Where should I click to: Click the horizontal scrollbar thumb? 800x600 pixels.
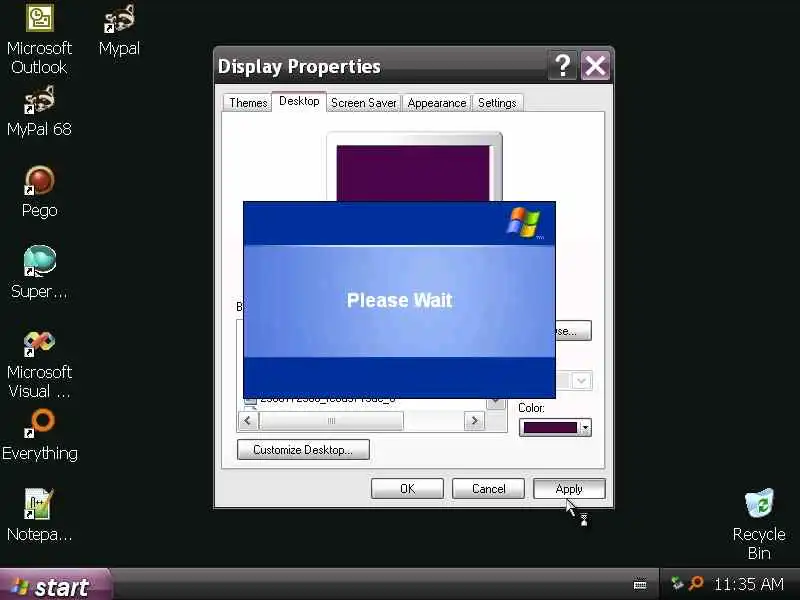332,421
